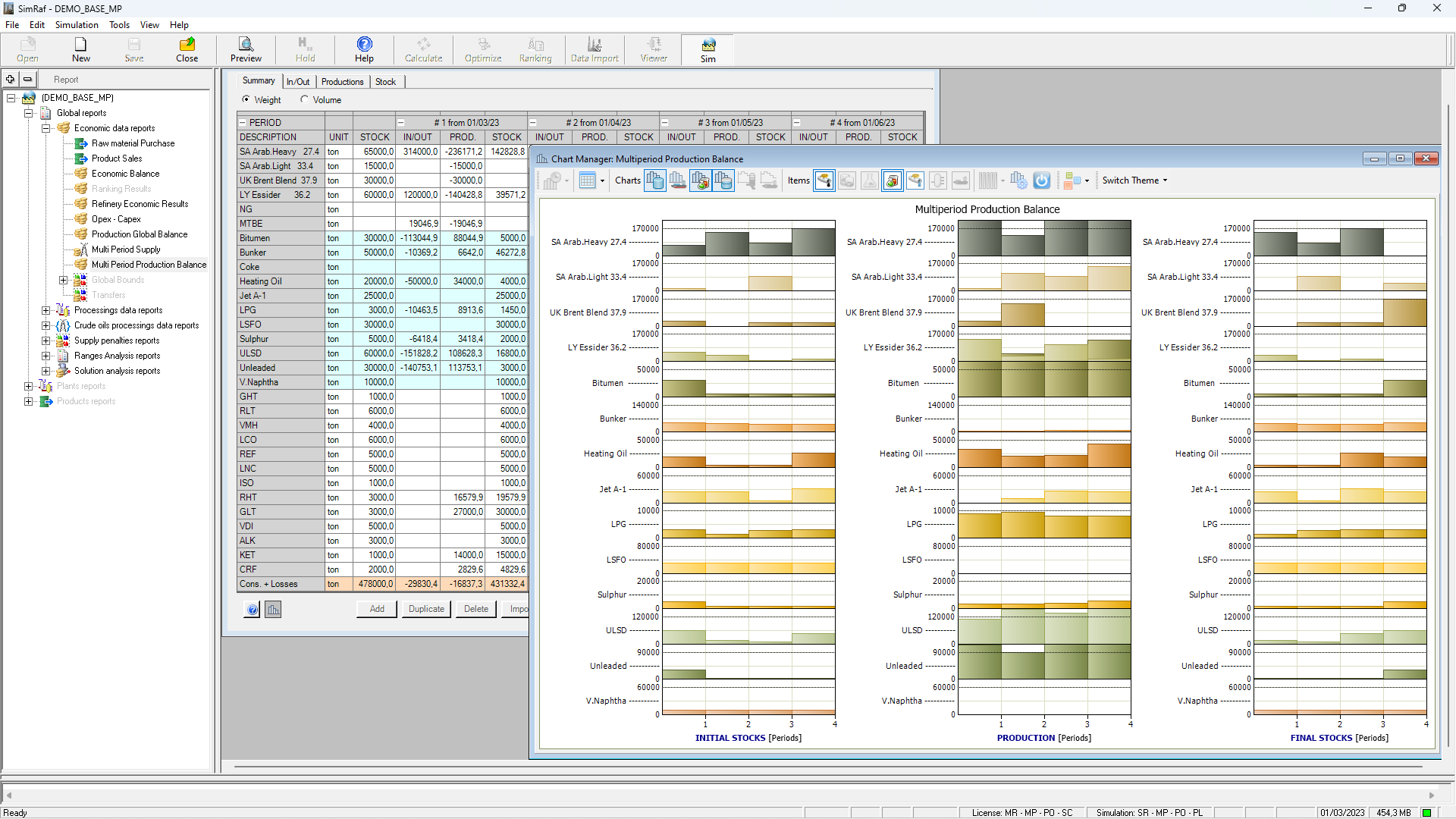Click the blue power button in Chart Manager

pos(1042,180)
